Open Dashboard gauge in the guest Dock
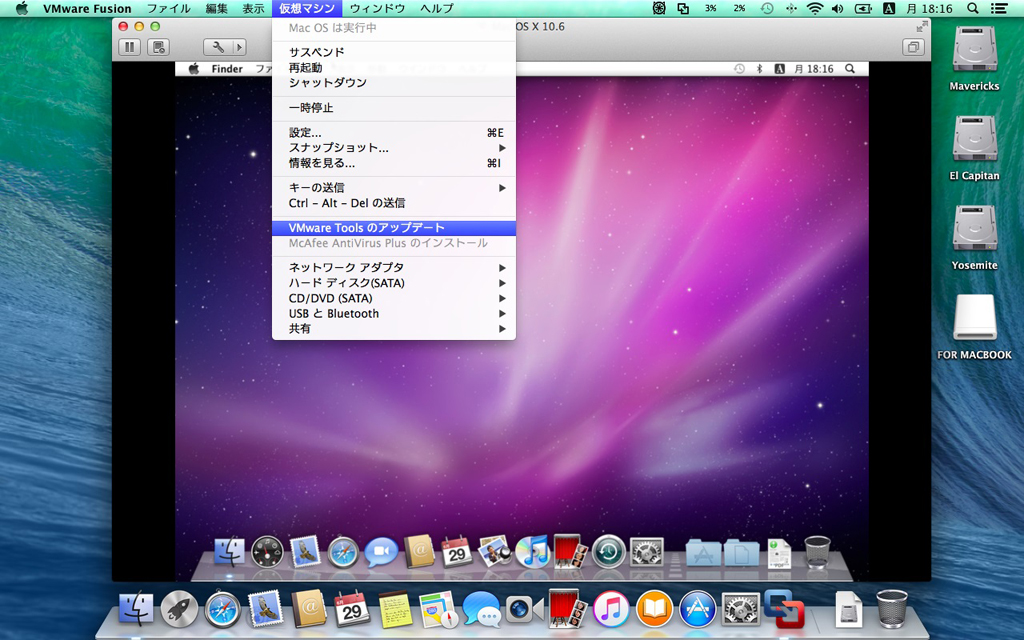 click(268, 552)
